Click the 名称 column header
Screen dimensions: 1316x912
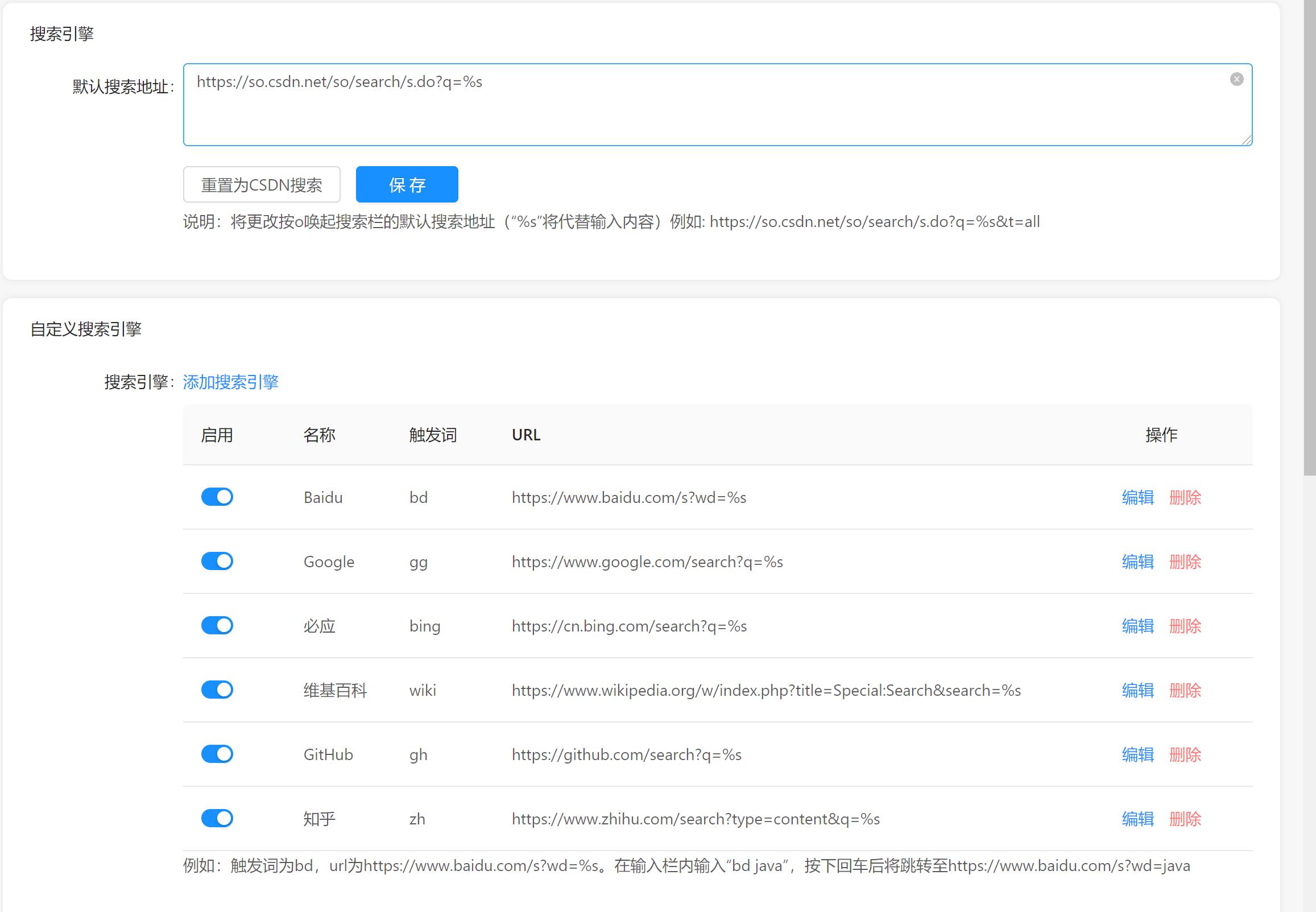click(319, 435)
